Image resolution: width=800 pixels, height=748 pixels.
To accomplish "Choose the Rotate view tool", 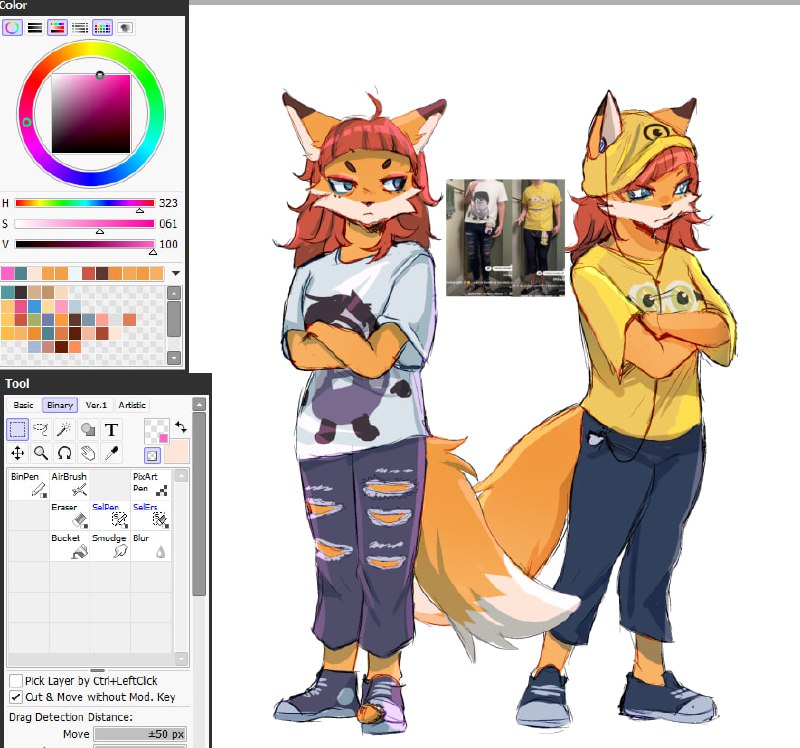I will [x=64, y=453].
